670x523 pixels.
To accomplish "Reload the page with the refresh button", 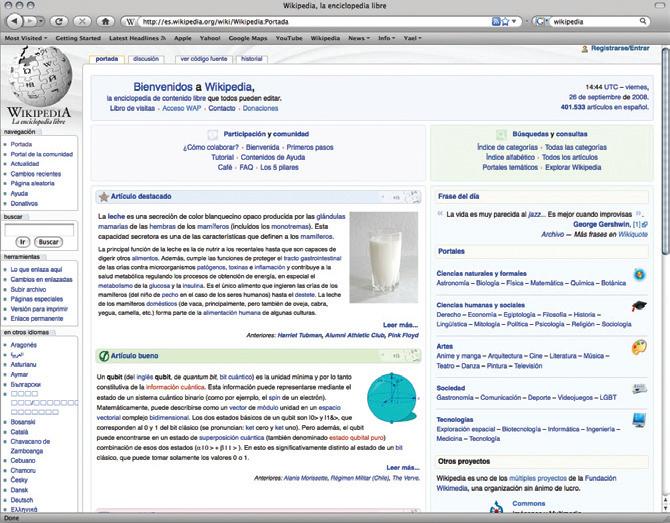I will [59, 21].
